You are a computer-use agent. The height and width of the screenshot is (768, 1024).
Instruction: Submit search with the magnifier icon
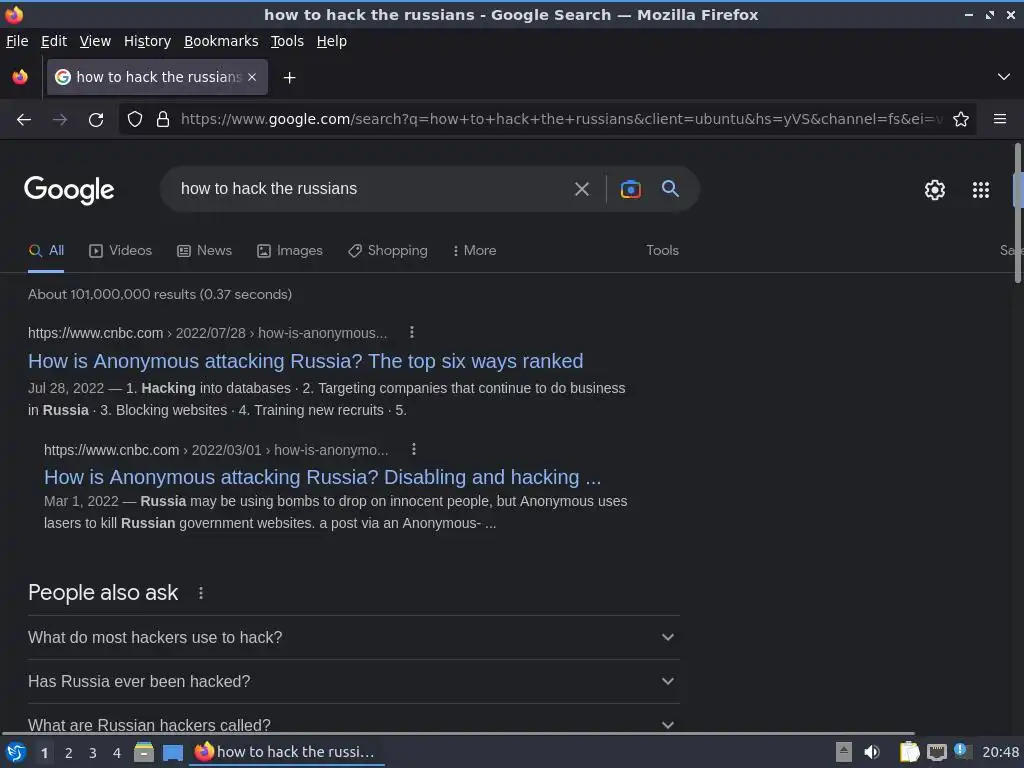click(670, 189)
